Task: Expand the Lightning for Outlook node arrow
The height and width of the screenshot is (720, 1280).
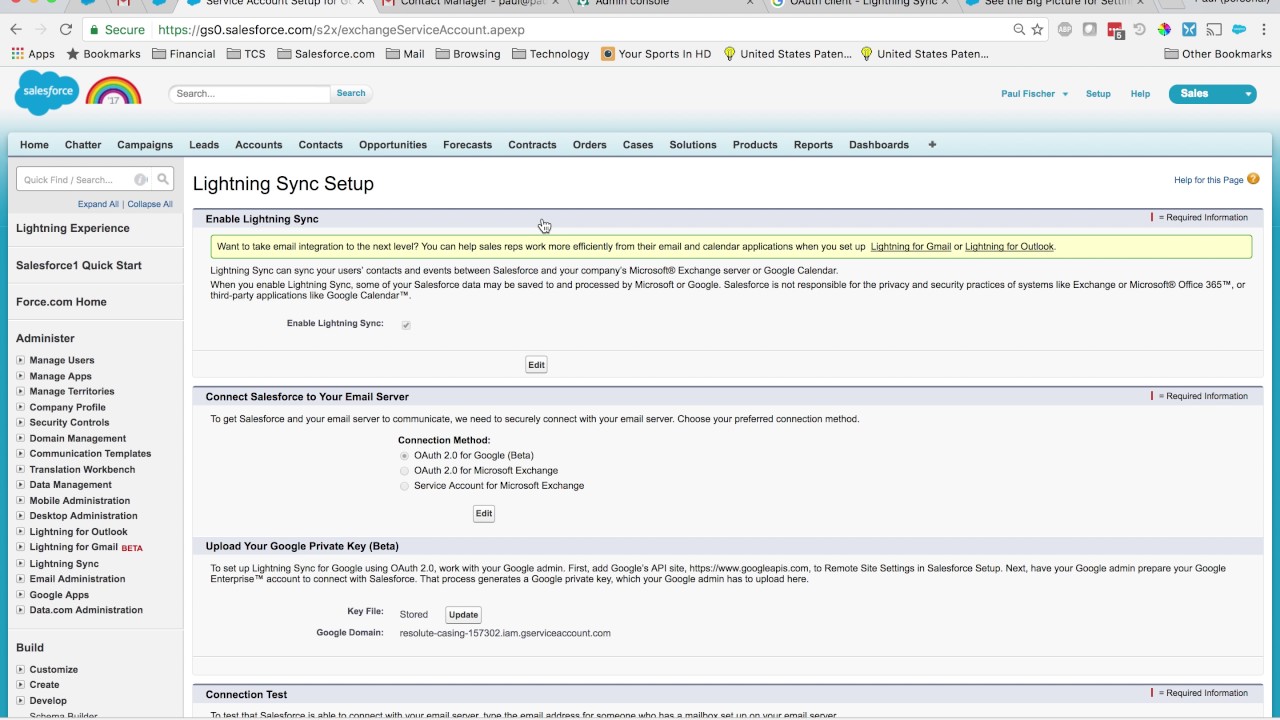Action: pos(20,532)
